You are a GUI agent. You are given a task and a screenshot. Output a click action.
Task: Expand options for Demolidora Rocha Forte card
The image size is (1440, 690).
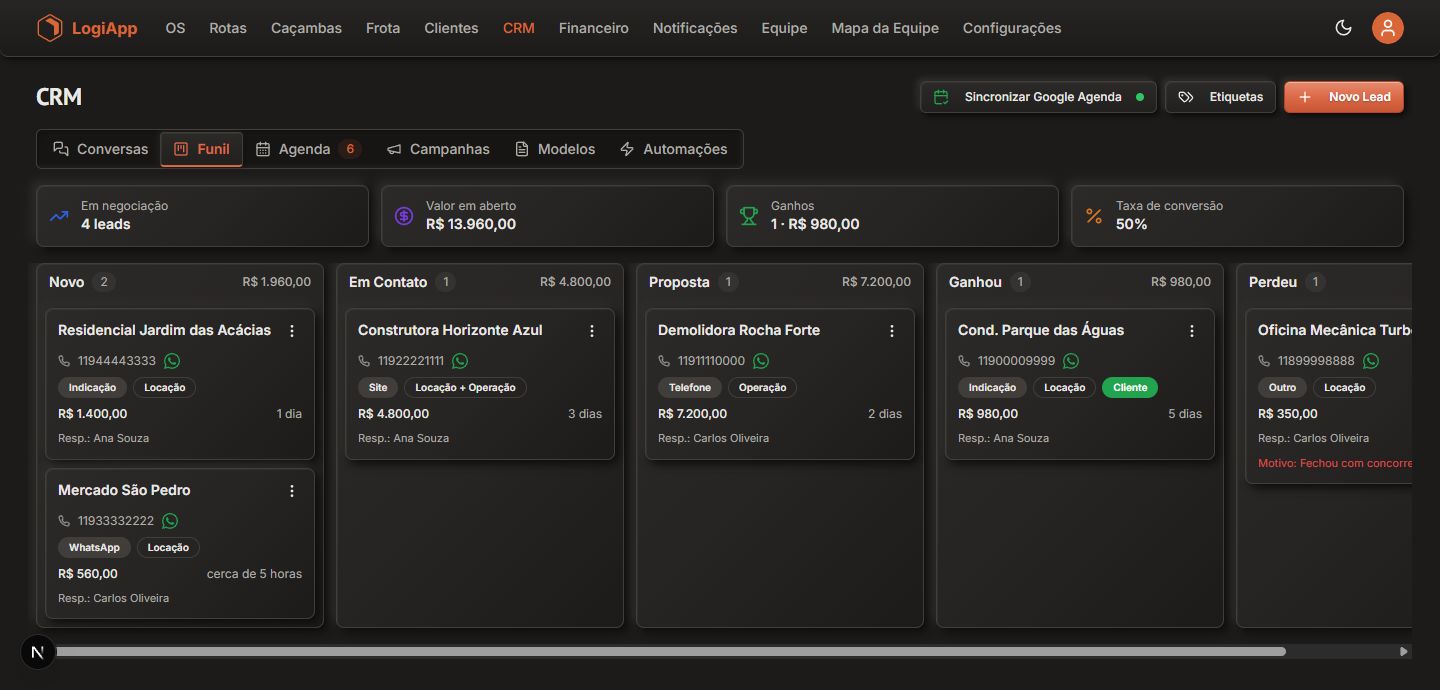coord(892,331)
